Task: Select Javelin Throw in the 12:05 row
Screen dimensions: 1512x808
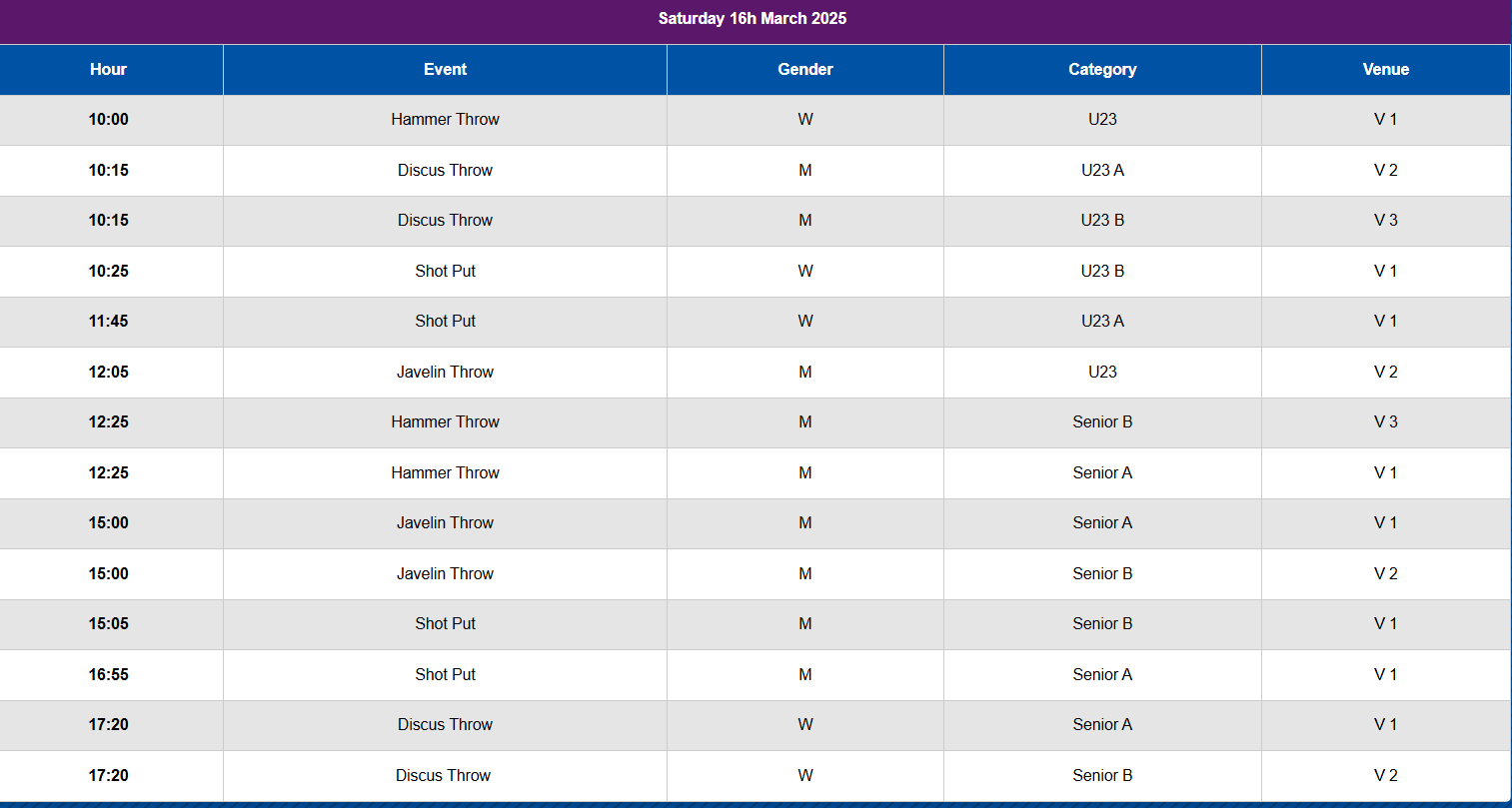Action: (x=445, y=372)
